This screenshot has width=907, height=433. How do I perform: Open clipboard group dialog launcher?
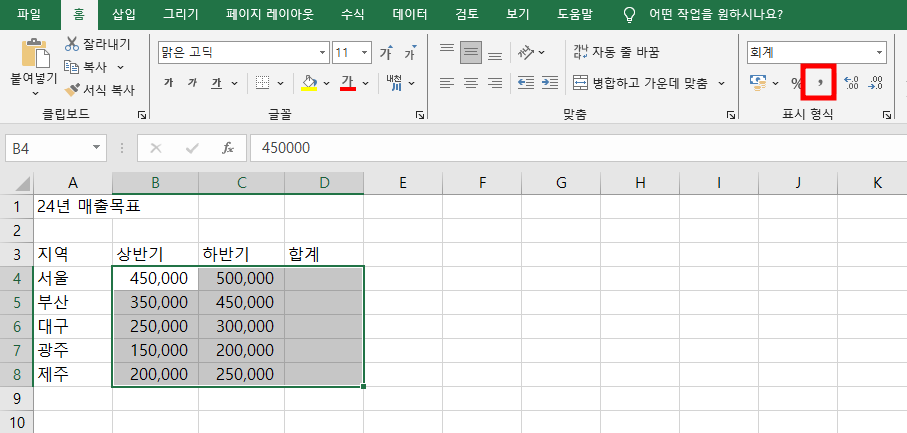pyautogui.click(x=142, y=116)
